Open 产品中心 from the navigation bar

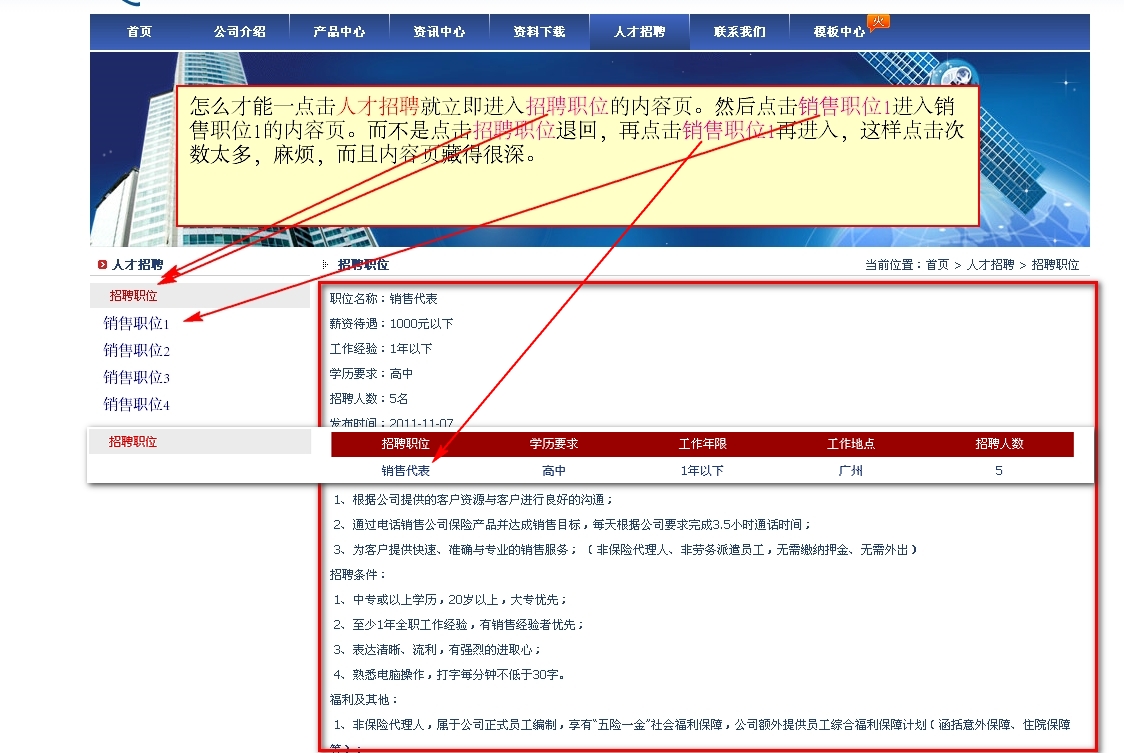click(x=339, y=32)
